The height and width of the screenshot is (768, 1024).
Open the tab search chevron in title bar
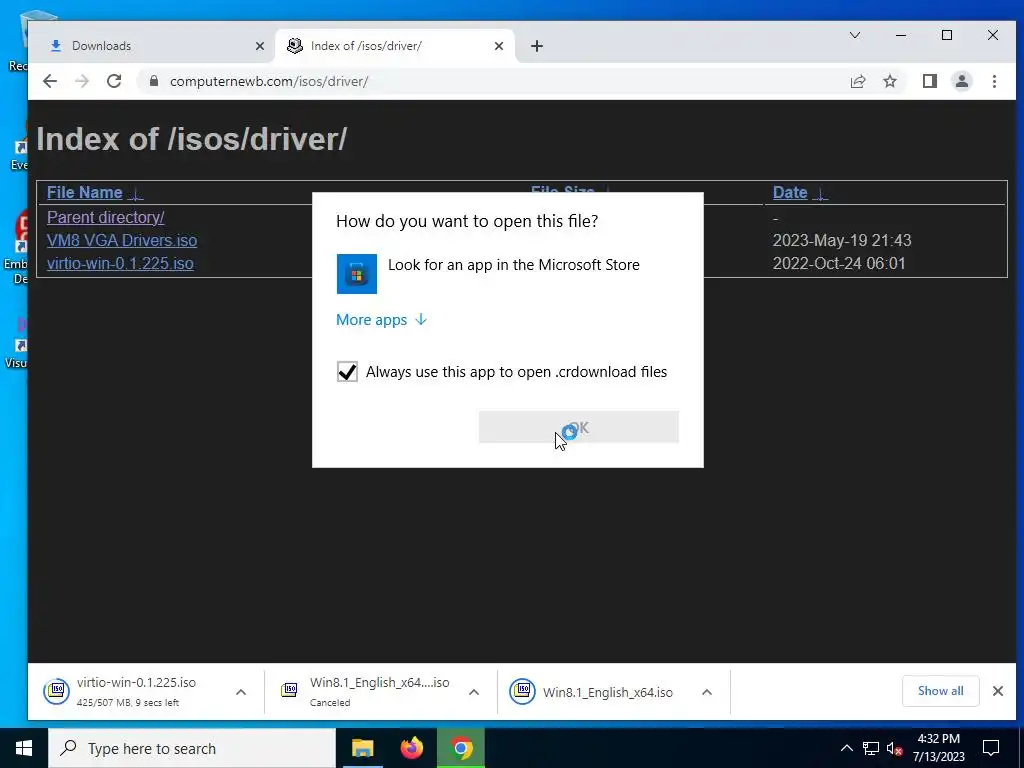pos(855,35)
